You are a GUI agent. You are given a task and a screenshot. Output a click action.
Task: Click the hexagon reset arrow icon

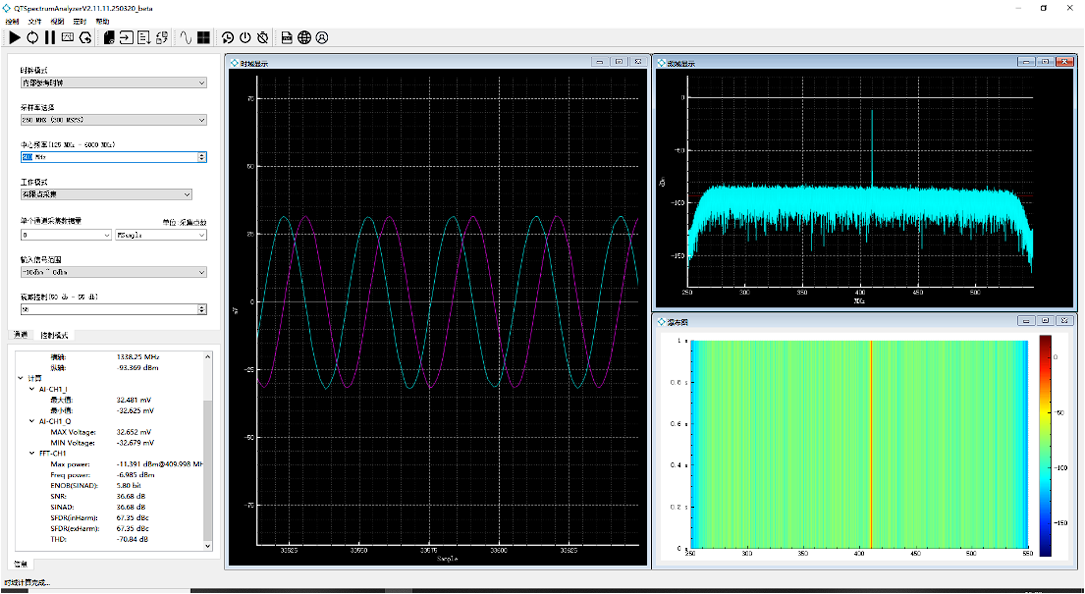(x=86, y=37)
